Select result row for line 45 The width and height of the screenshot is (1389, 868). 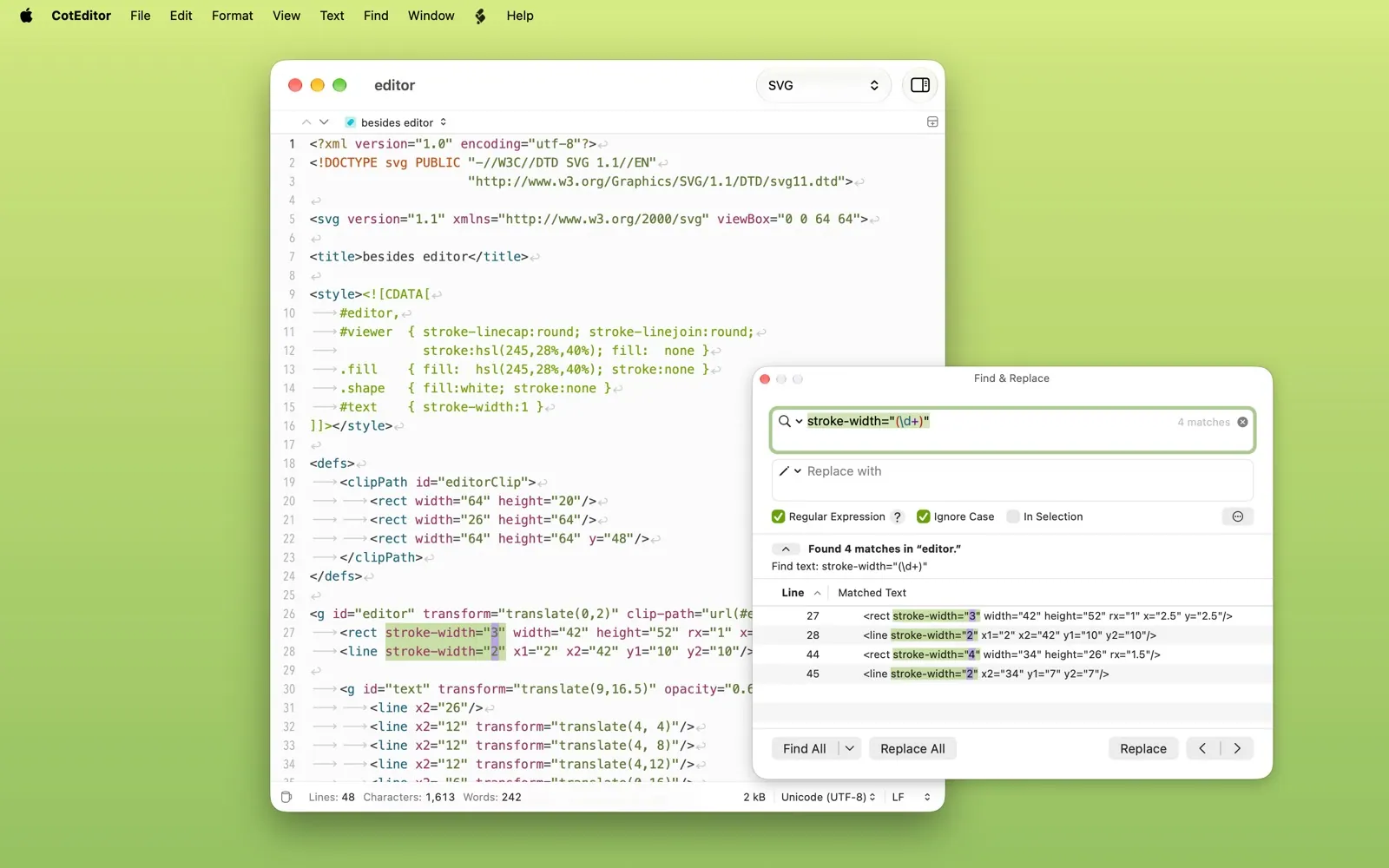point(1012,673)
